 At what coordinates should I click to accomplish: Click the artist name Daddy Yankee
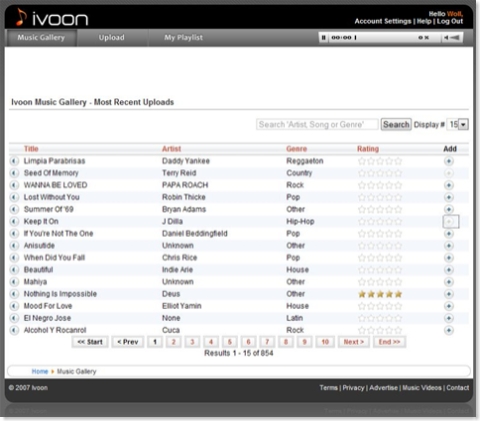pyautogui.click(x=186, y=161)
